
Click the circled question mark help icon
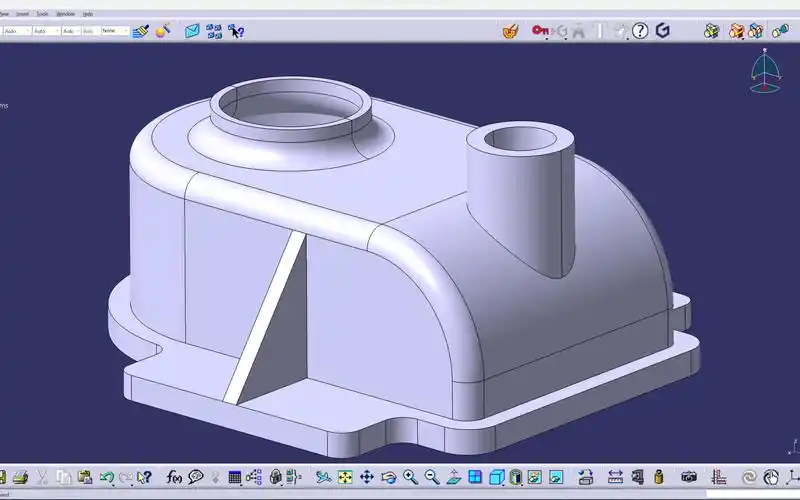tap(640, 31)
